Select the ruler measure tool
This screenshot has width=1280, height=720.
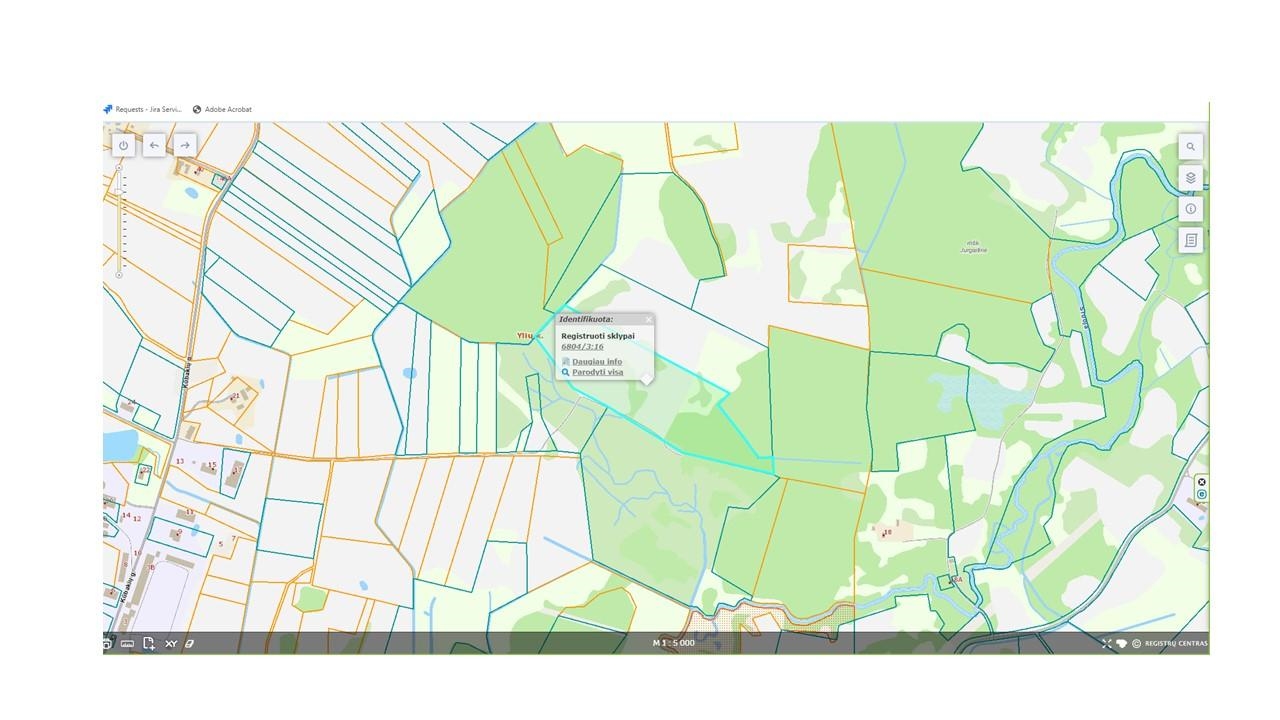pyautogui.click(x=127, y=643)
